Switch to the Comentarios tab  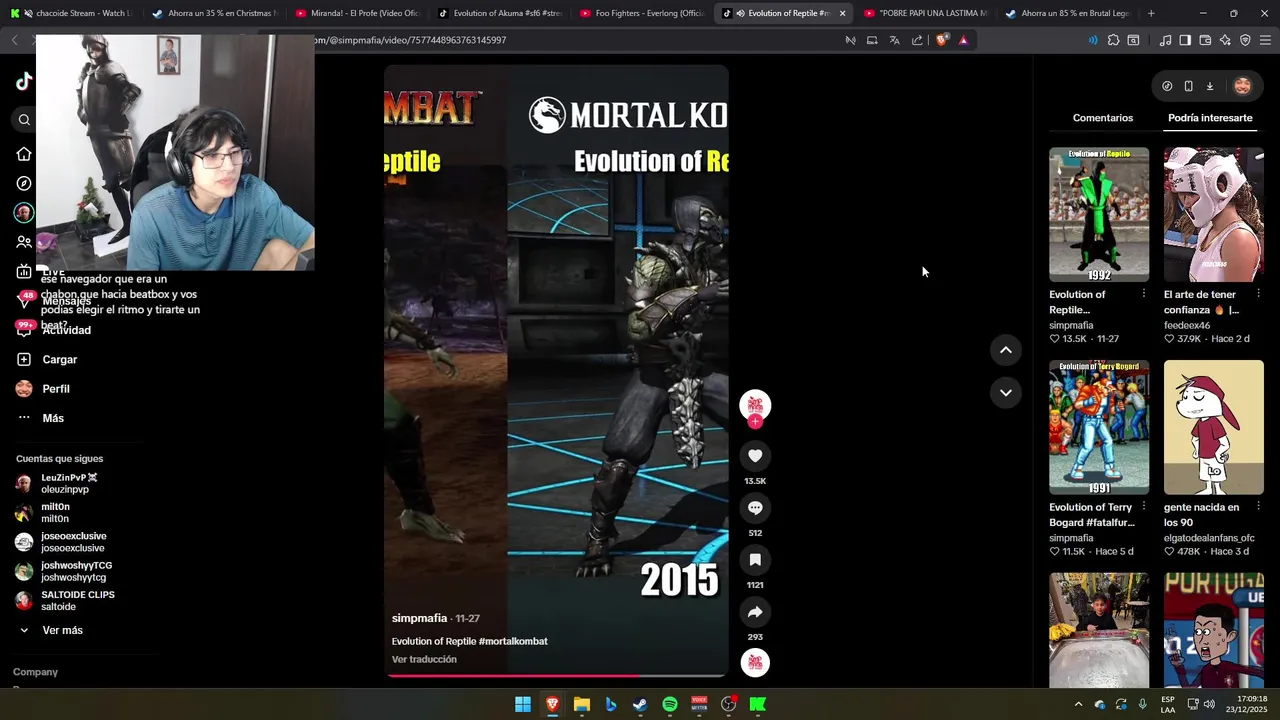coord(1103,118)
